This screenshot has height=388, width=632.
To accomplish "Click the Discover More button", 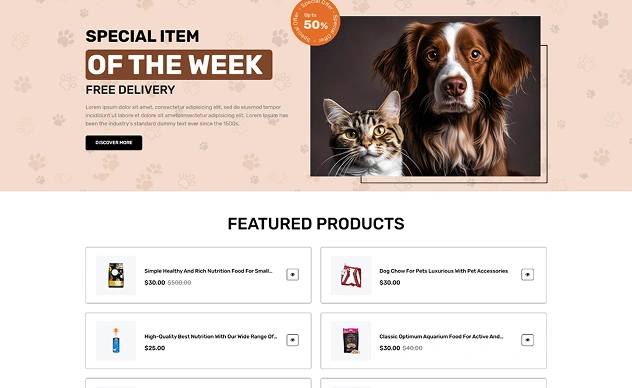I will tap(114, 143).
